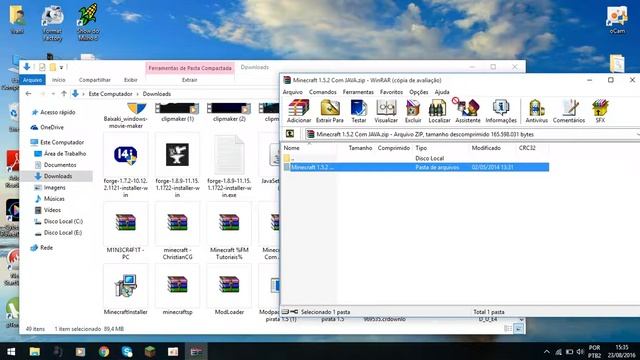Click Ferramentas de Pasta Compactada tab
The width and height of the screenshot is (640, 360).
click(x=190, y=68)
